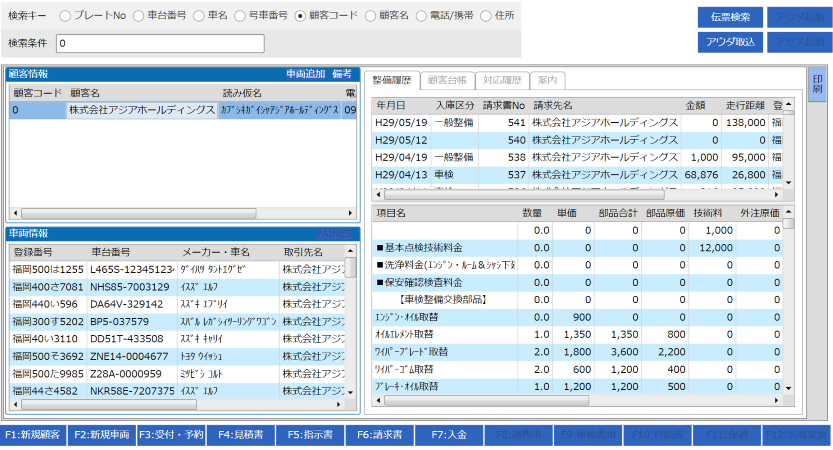Screen dimensions: 833x450
Task: Pick 住所 search key option
Action: coord(486,16)
